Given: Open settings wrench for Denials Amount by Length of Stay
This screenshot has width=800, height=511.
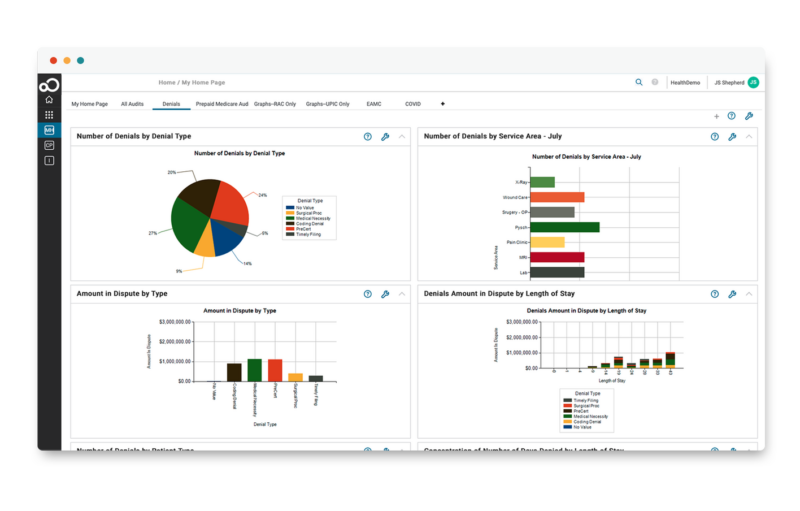Looking at the screenshot, I should (732, 294).
